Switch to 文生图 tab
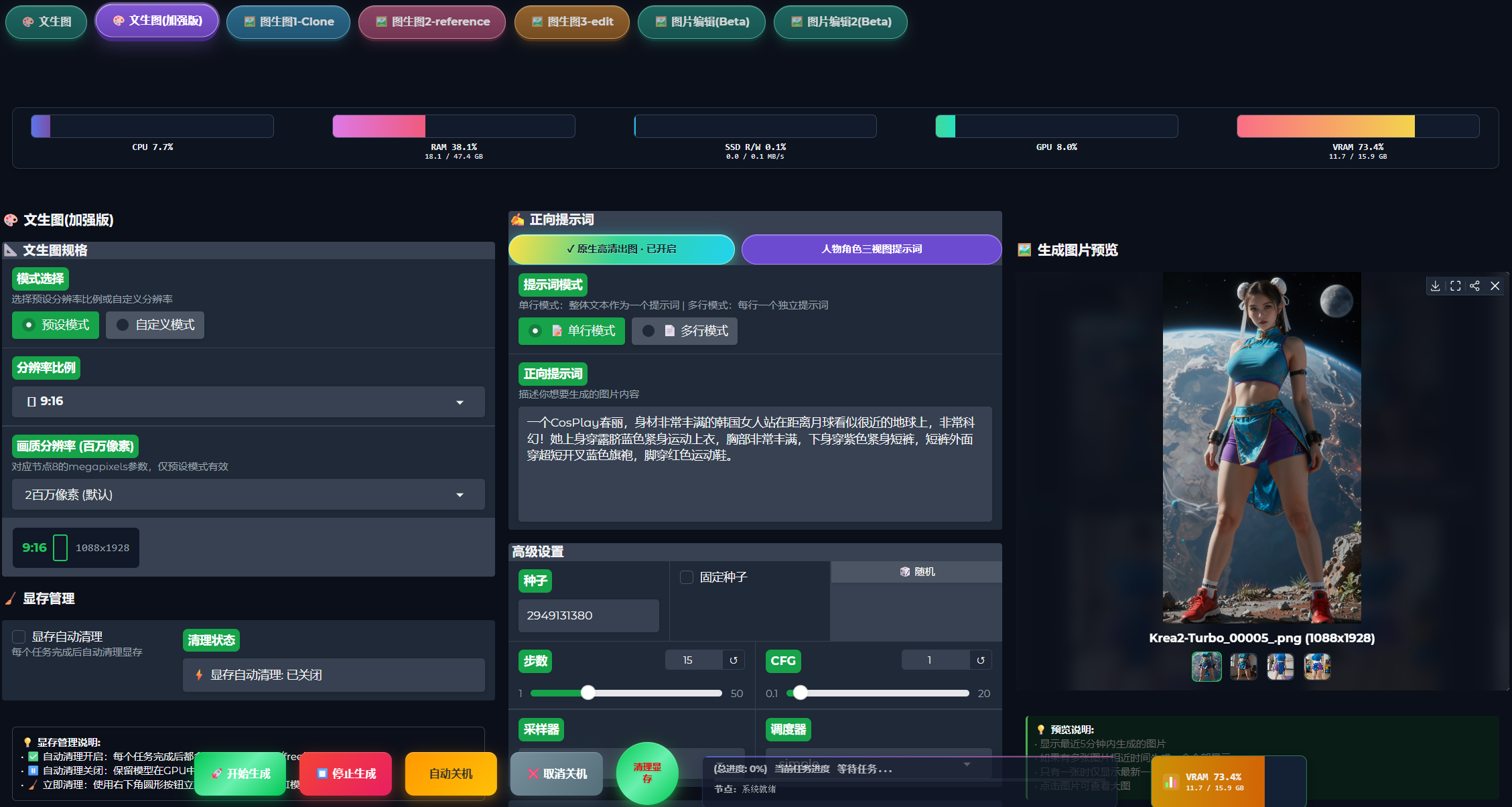 [x=46, y=21]
